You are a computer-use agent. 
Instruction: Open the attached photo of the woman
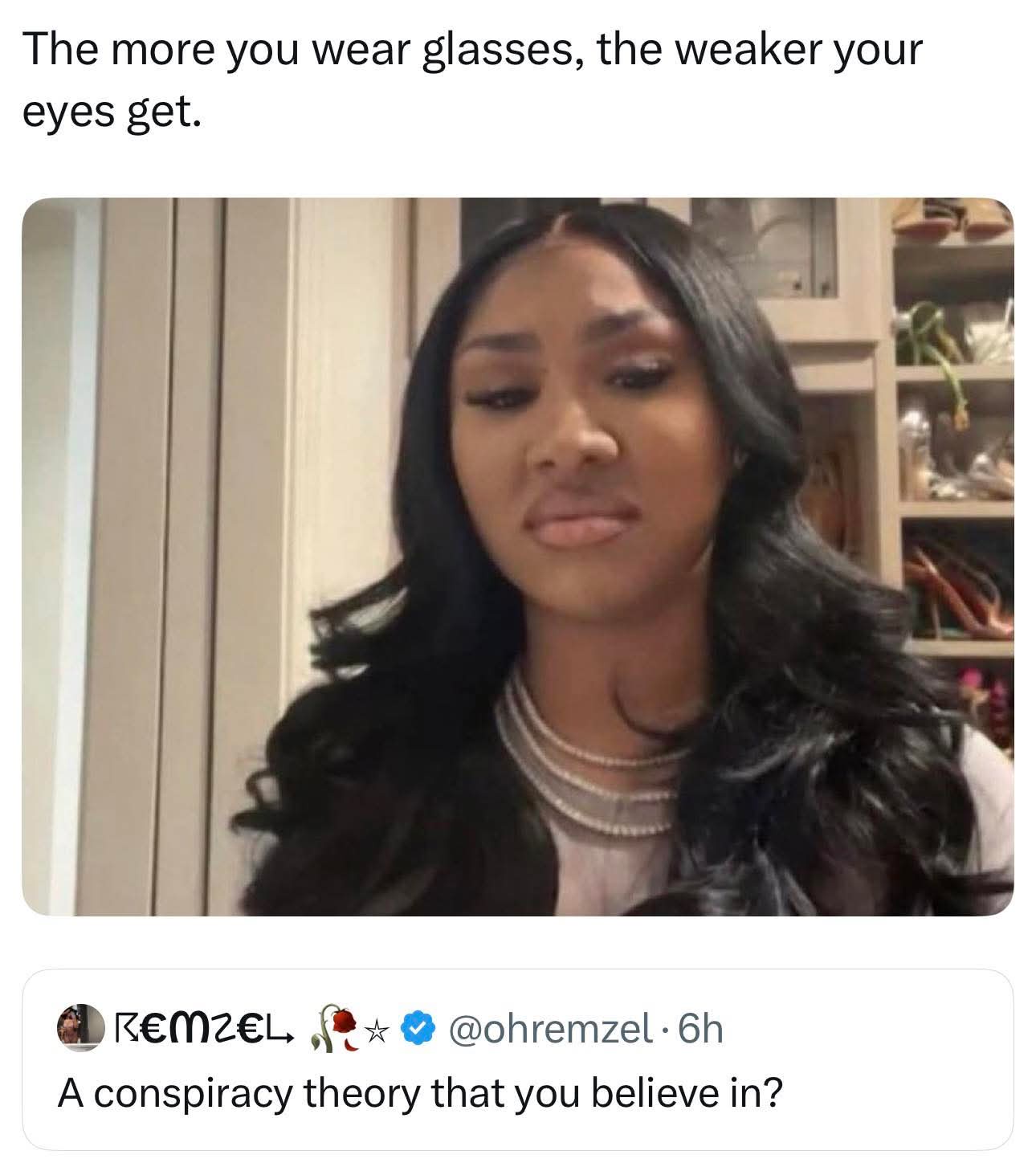517,556
